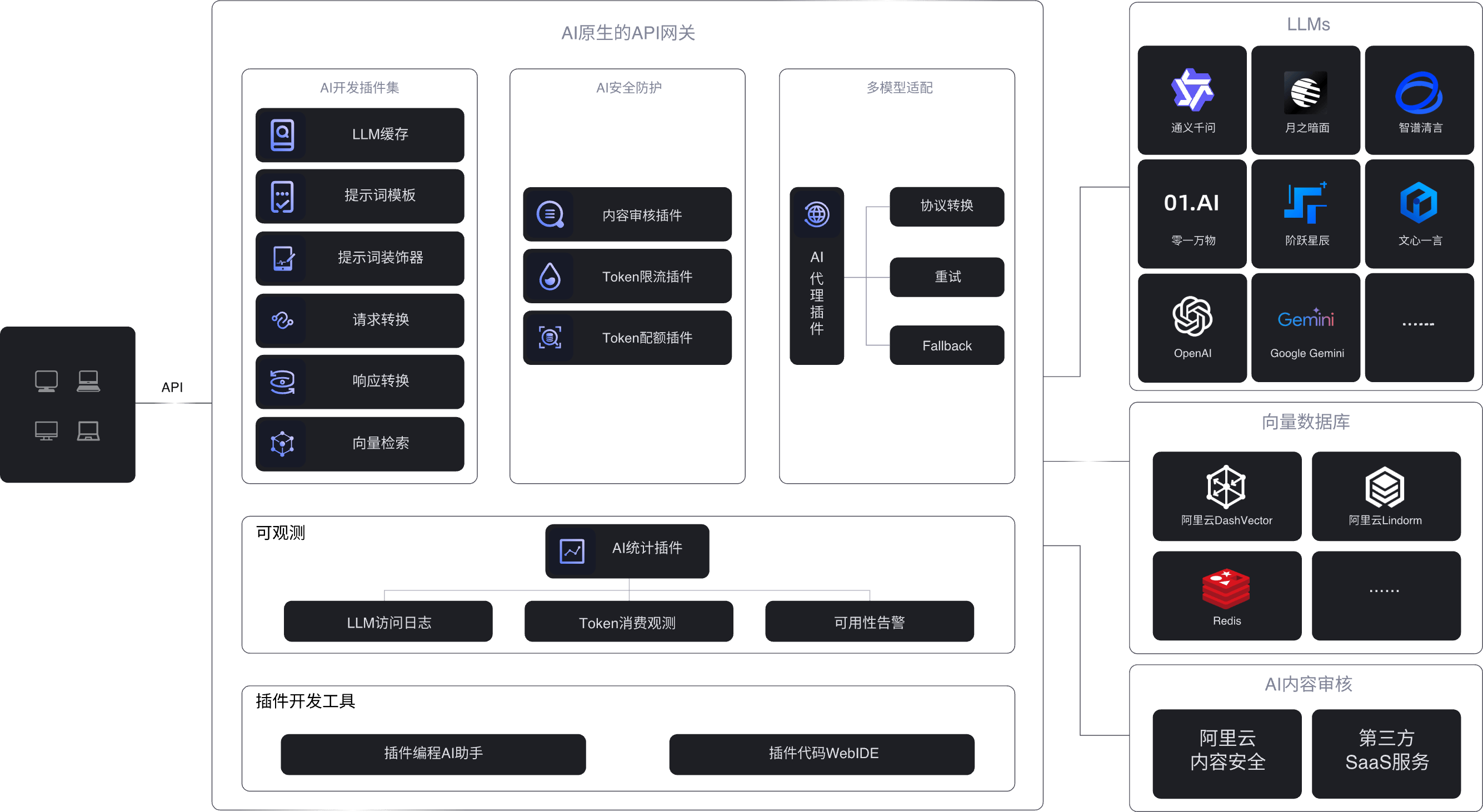Viewport: 1483px width, 812px height.
Task: Click the API connector label
Action: [x=172, y=387]
